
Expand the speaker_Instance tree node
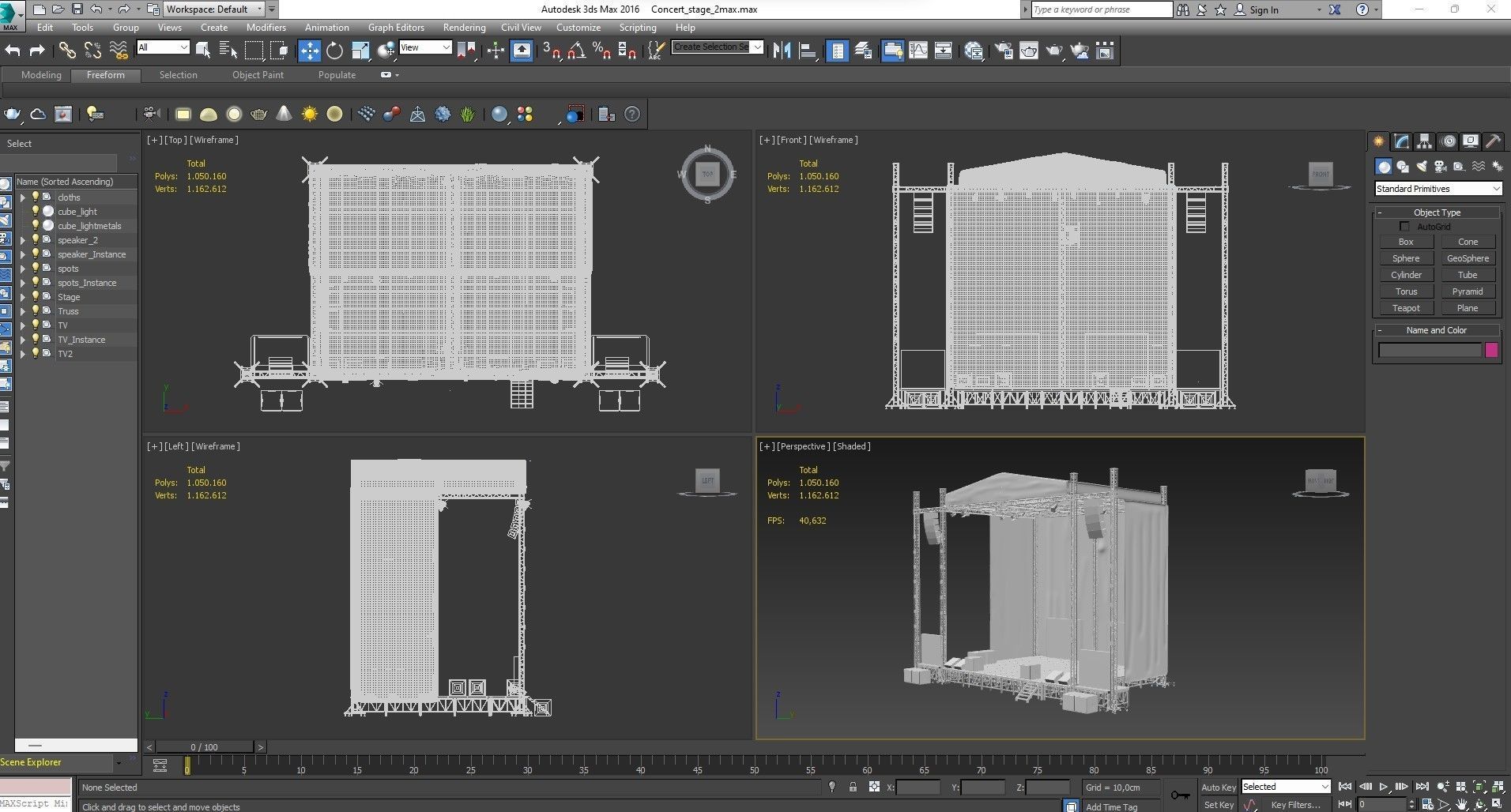click(x=22, y=254)
